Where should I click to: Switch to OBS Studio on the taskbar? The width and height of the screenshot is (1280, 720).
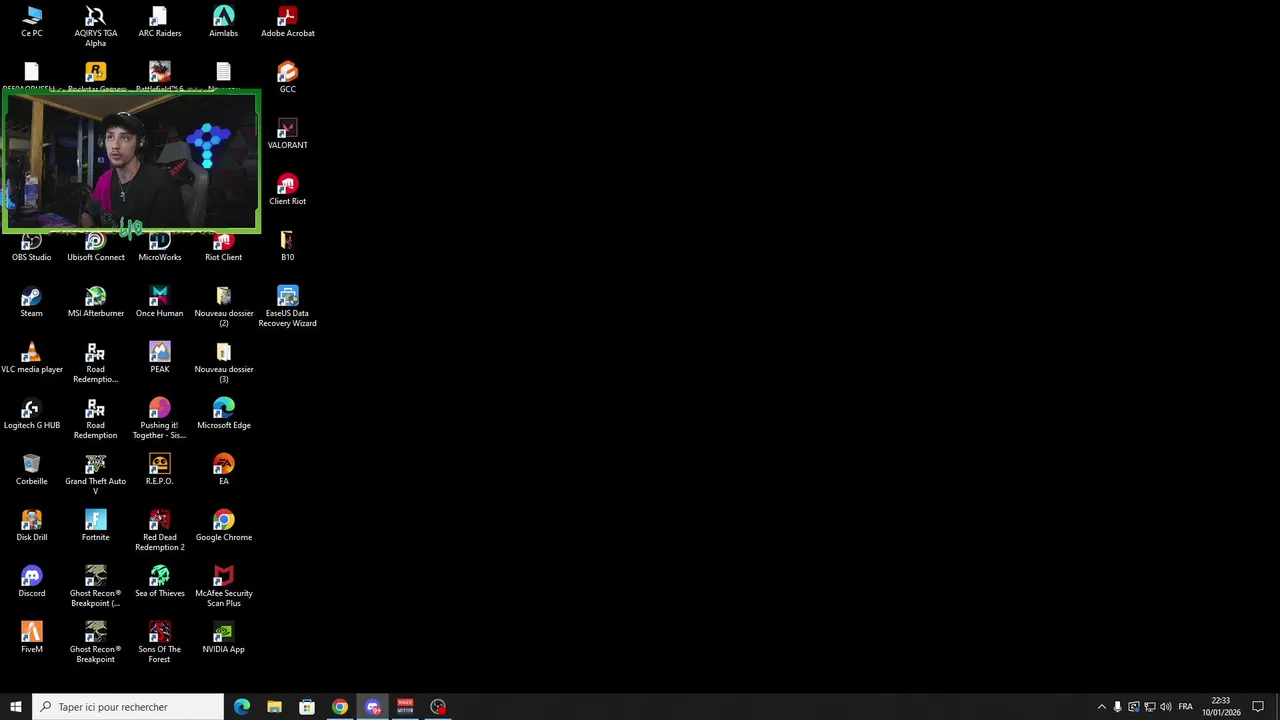pos(438,707)
